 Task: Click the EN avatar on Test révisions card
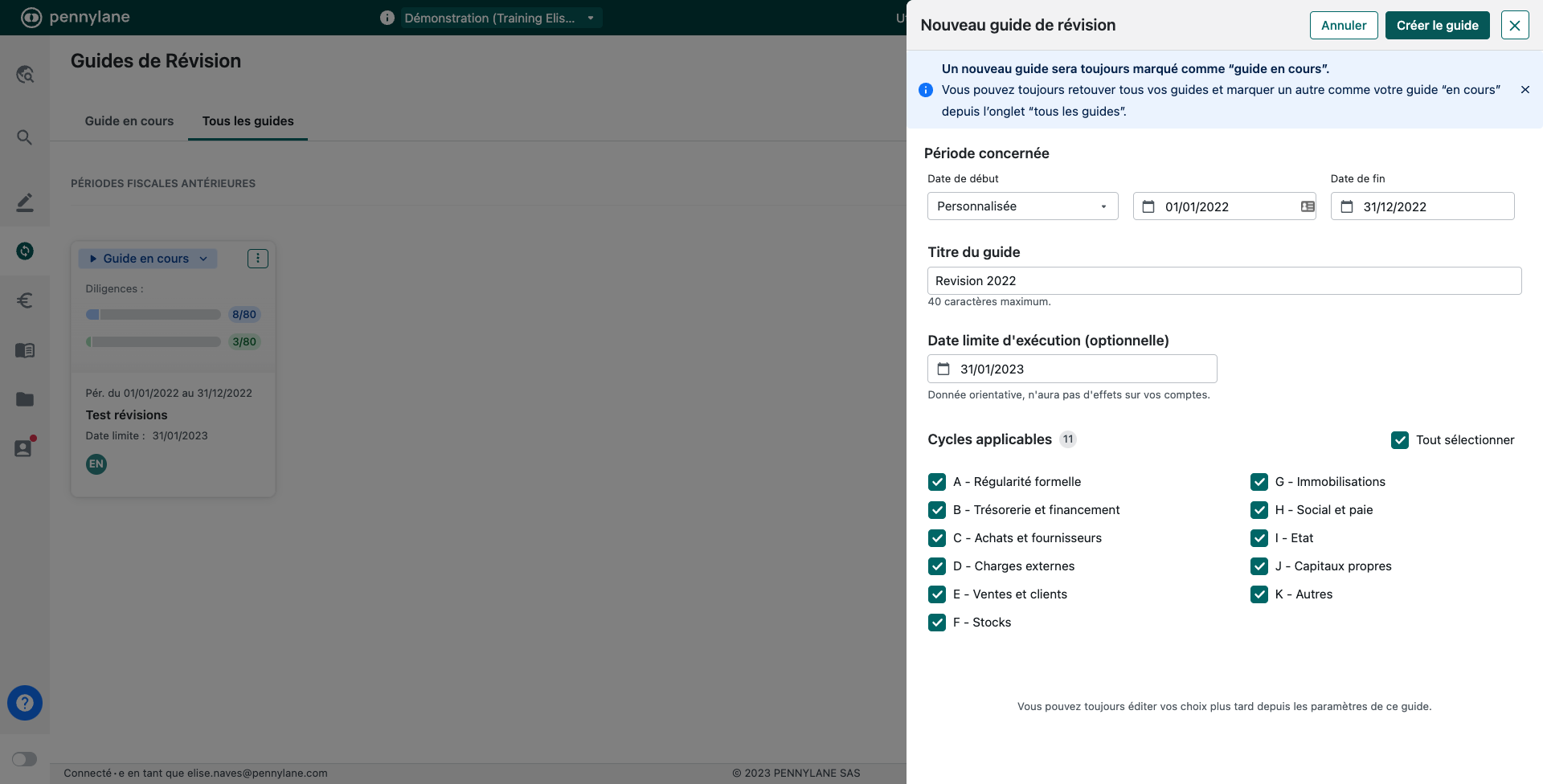coord(96,464)
